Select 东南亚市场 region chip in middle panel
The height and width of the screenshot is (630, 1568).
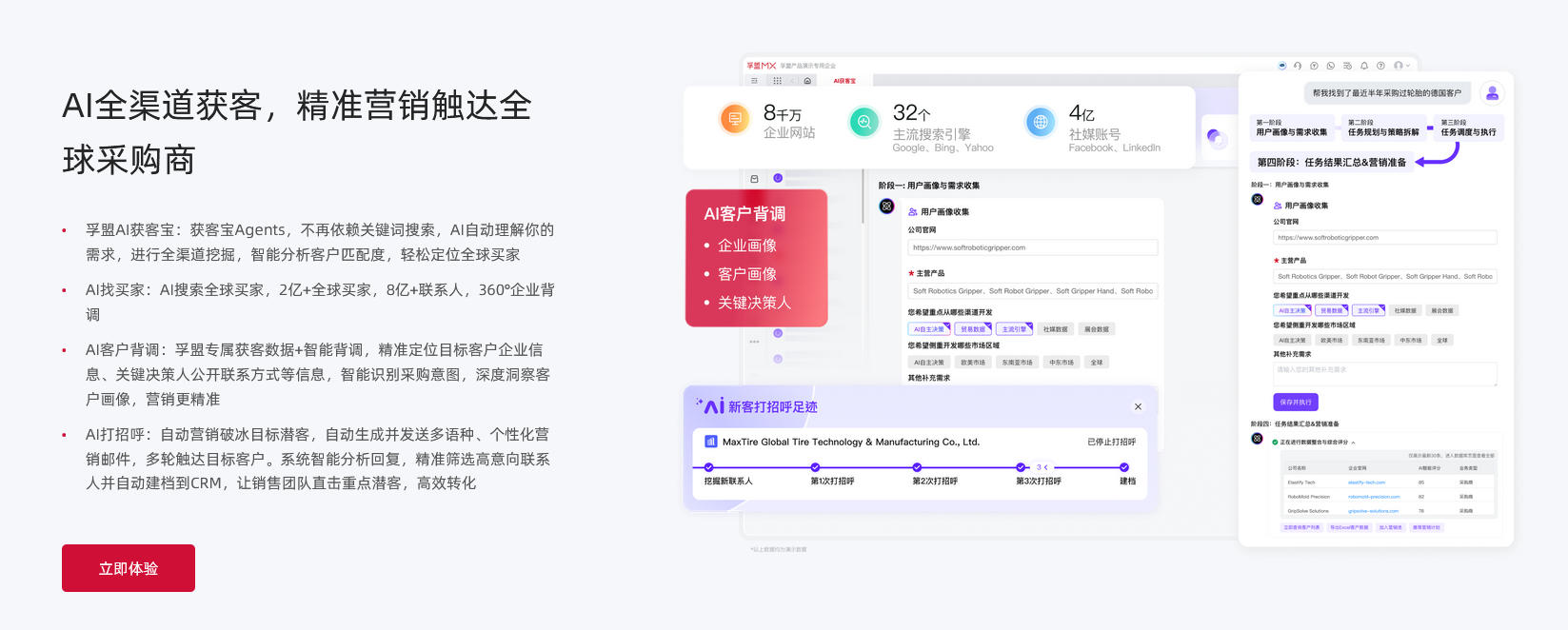(1017, 363)
